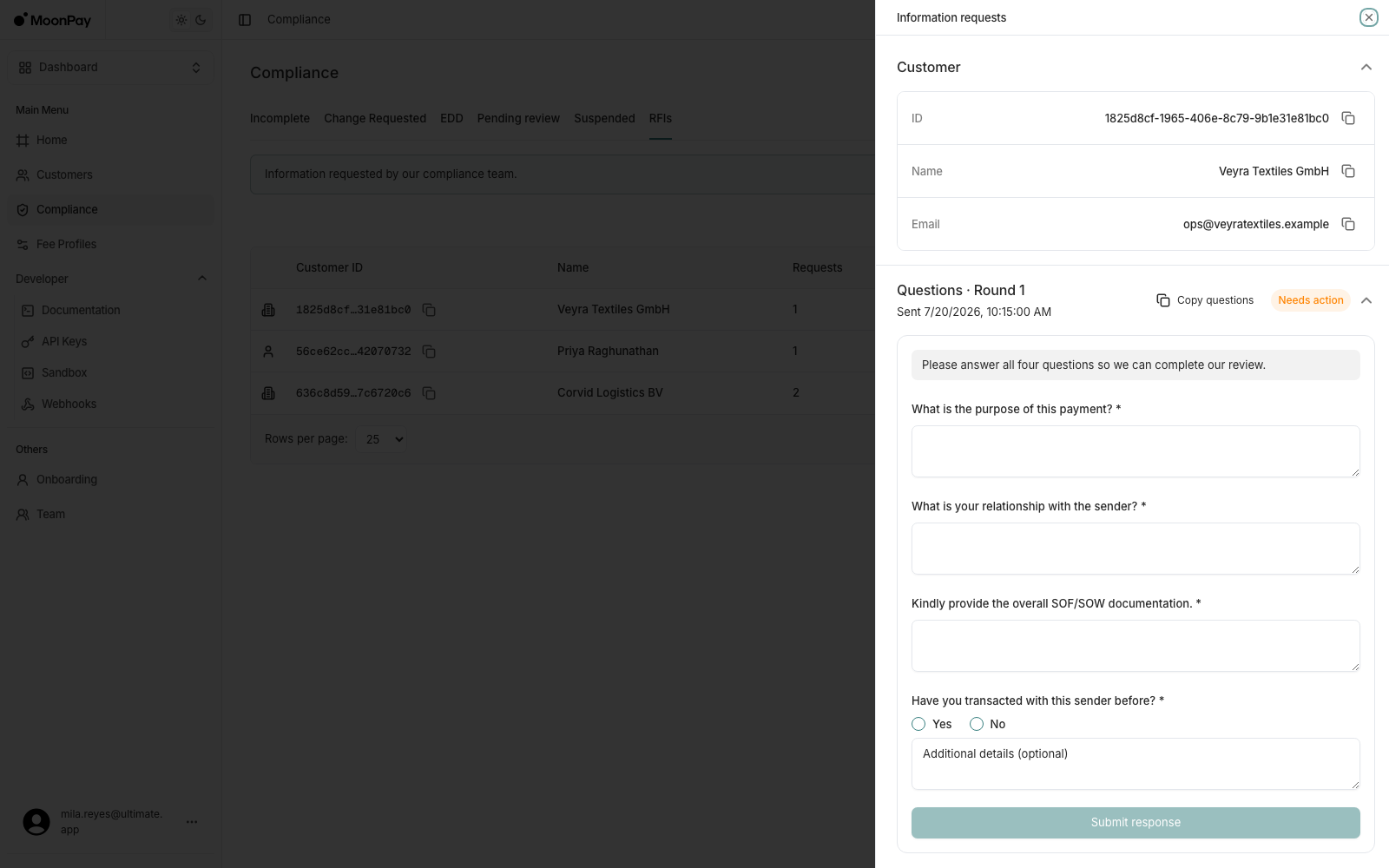Switch to the Suspended tab
The height and width of the screenshot is (868, 1389).
pos(604,118)
